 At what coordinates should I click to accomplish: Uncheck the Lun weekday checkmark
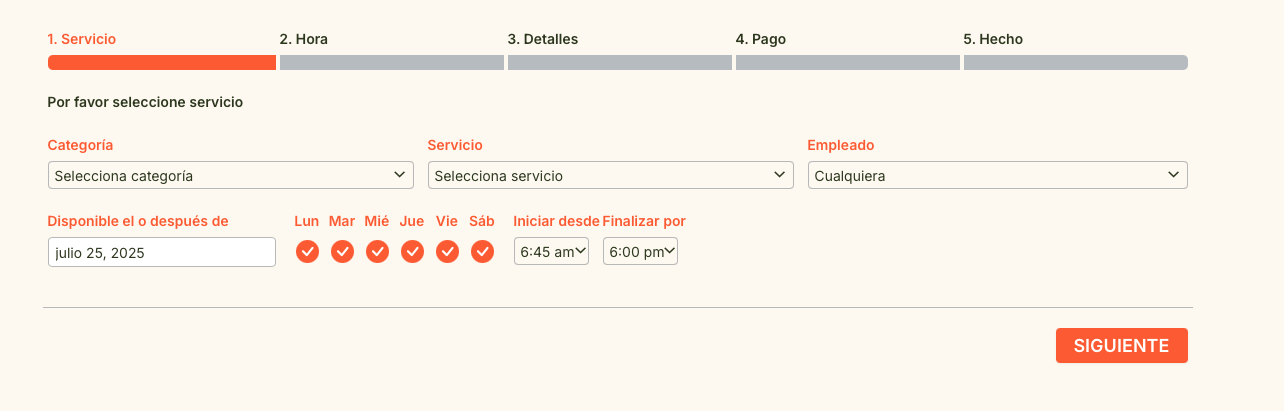pyautogui.click(x=307, y=252)
